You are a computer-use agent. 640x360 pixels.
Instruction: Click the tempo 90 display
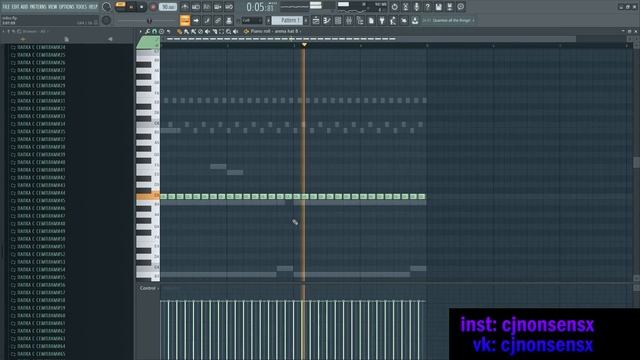point(168,7)
